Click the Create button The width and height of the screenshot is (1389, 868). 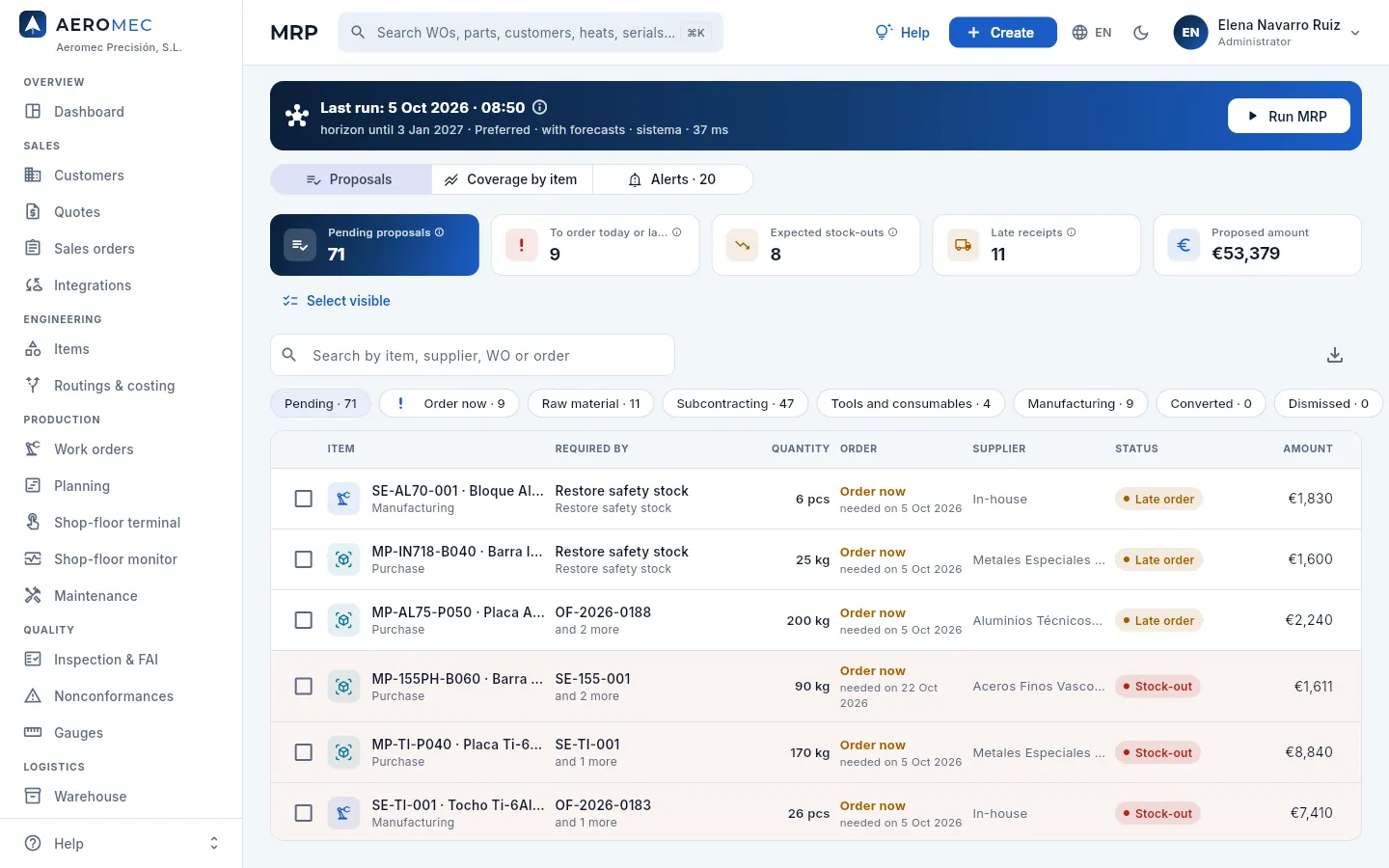tap(1003, 33)
